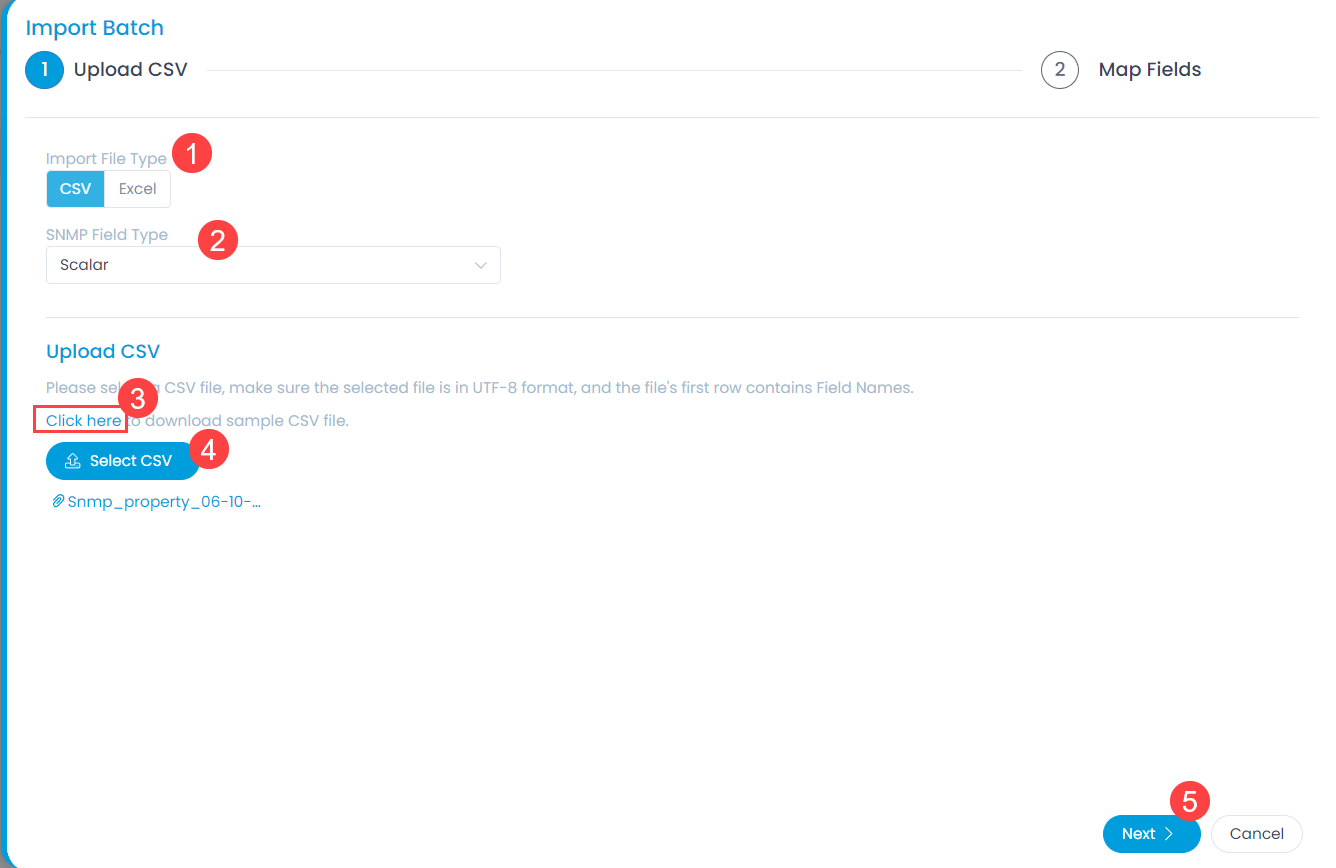Click here to download sample CSV file
Viewport: 1336px width, 868px height.
(80, 420)
